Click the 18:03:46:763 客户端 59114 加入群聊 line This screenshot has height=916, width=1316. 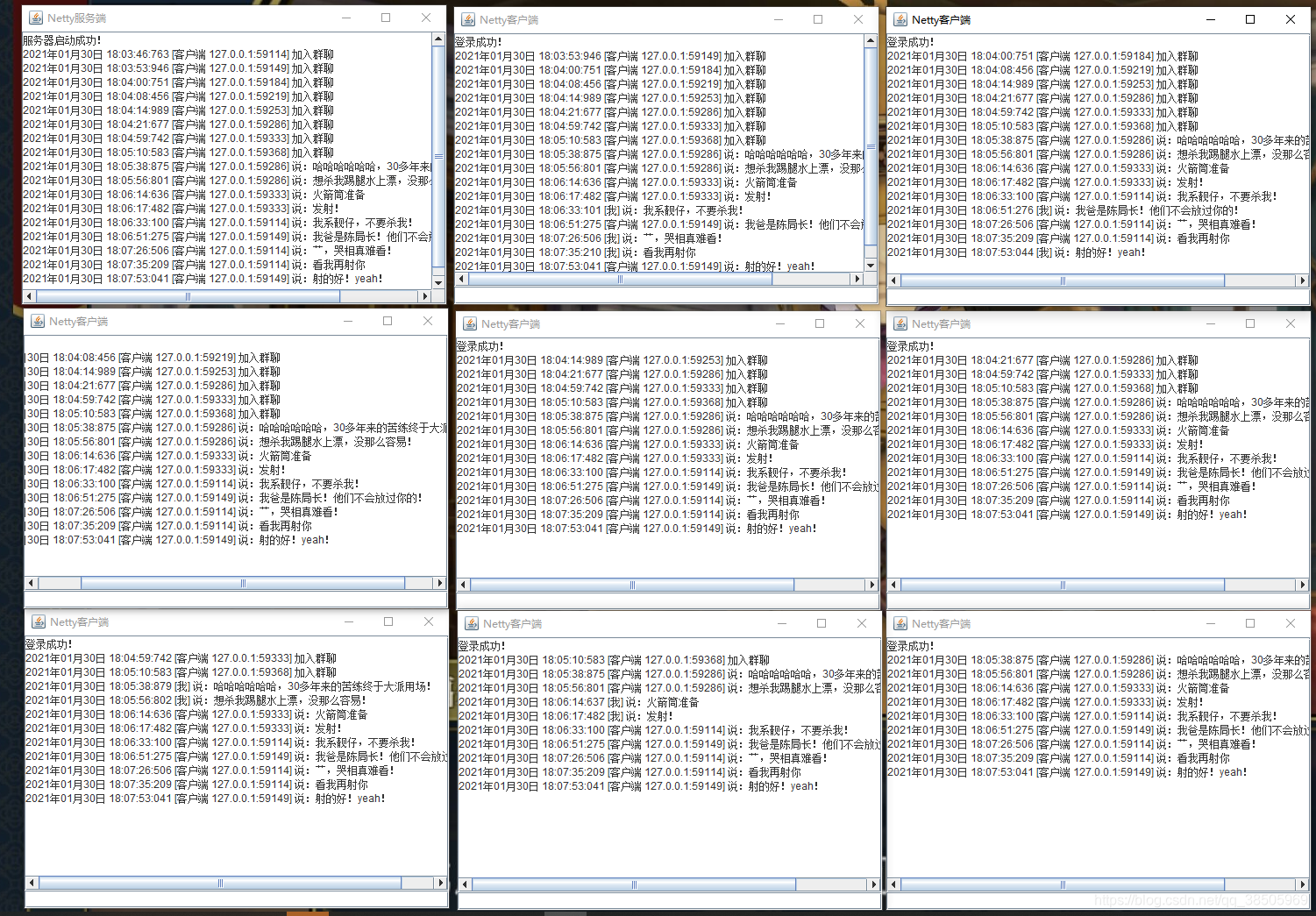pos(178,54)
